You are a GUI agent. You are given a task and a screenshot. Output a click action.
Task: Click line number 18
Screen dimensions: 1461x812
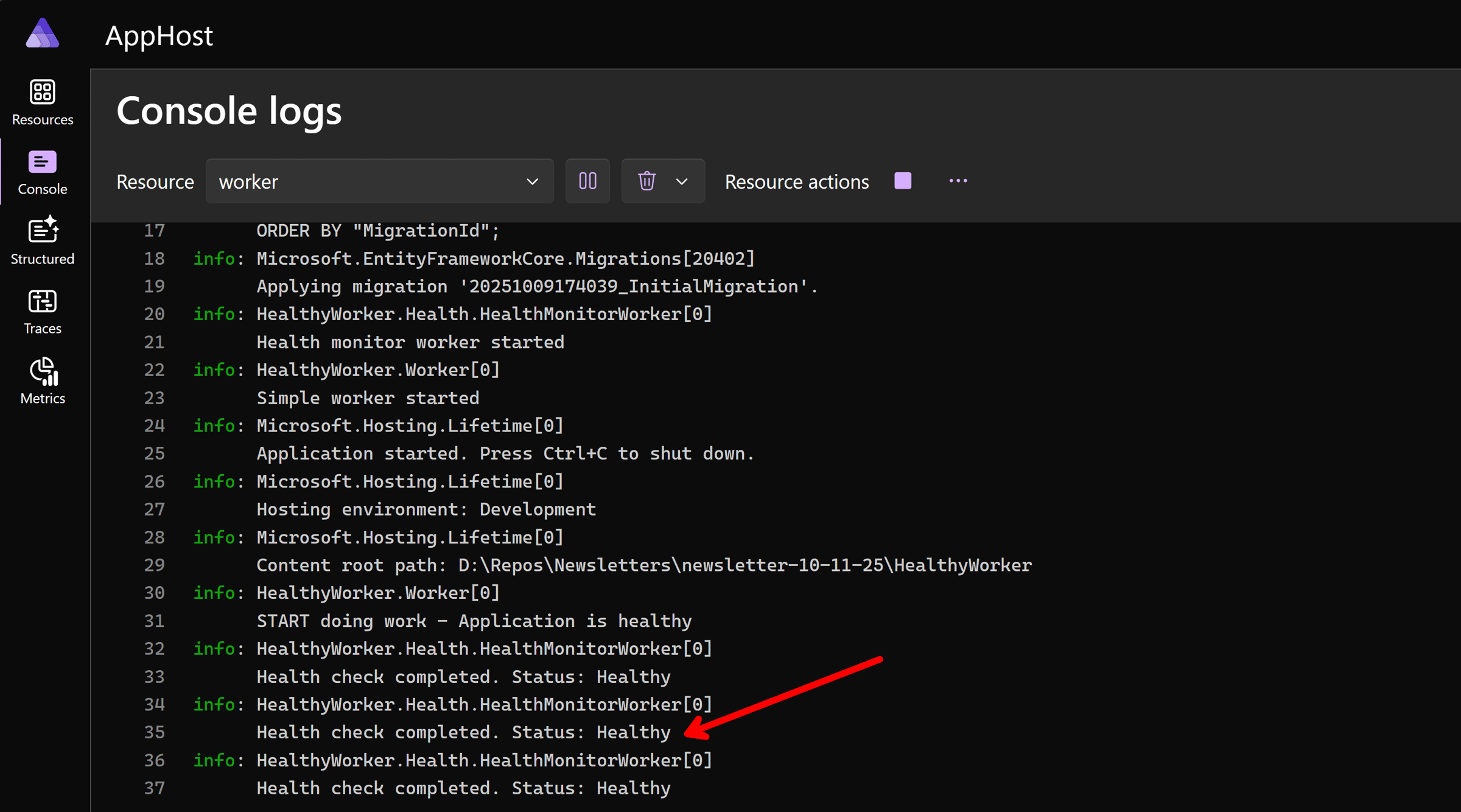pyautogui.click(x=154, y=259)
